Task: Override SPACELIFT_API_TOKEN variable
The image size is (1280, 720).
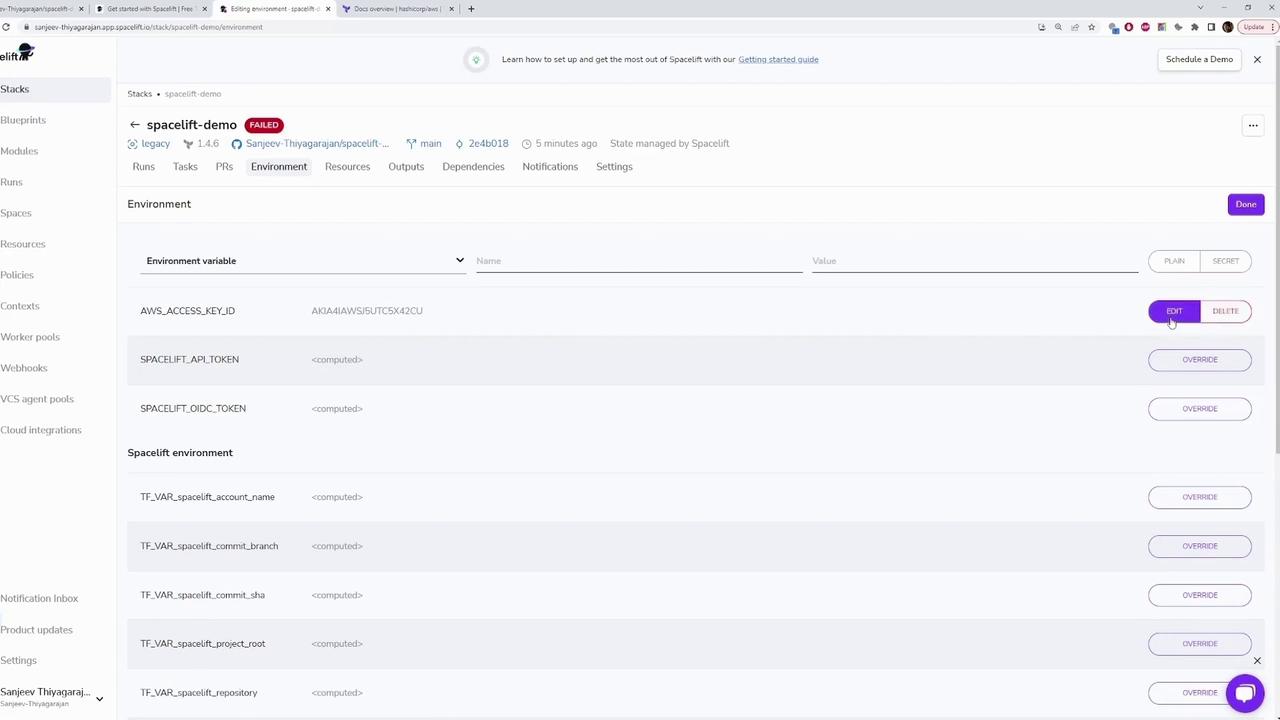Action: 1200,360
